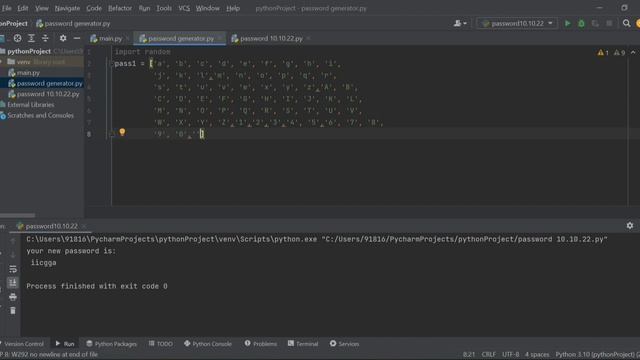Screen dimensions: 640x360
Task: Change UTF-8 file encoding in status bar
Action: point(511,354)
